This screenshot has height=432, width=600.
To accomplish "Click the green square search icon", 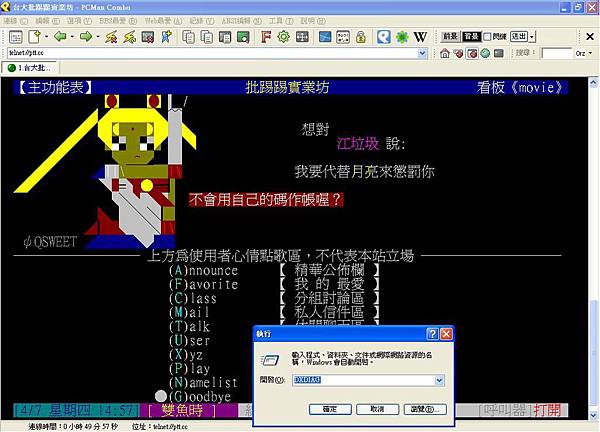I will 243,37.
